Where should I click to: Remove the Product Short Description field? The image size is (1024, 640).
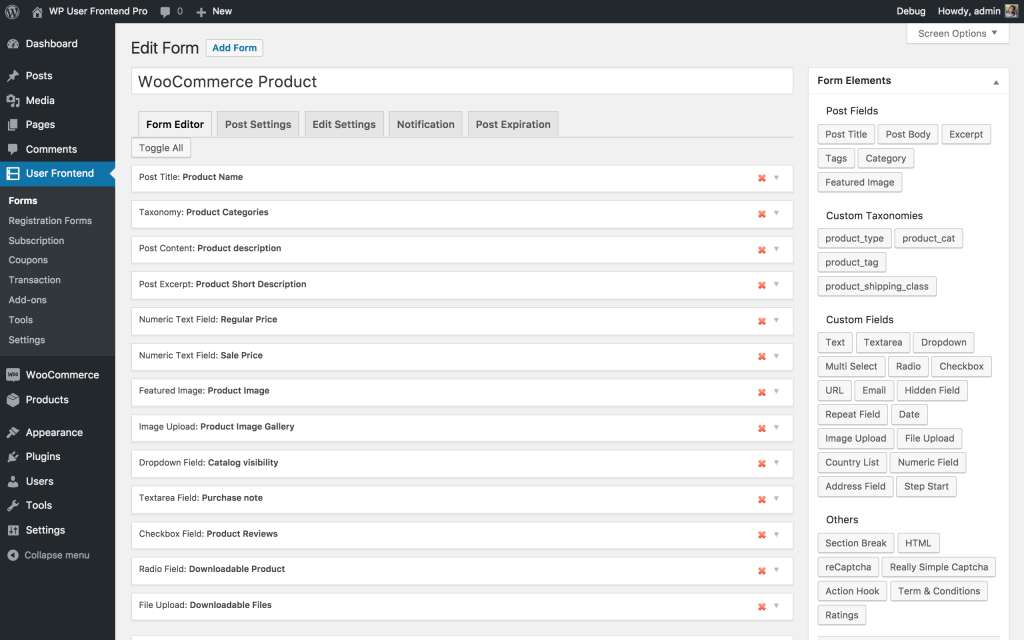coord(761,285)
